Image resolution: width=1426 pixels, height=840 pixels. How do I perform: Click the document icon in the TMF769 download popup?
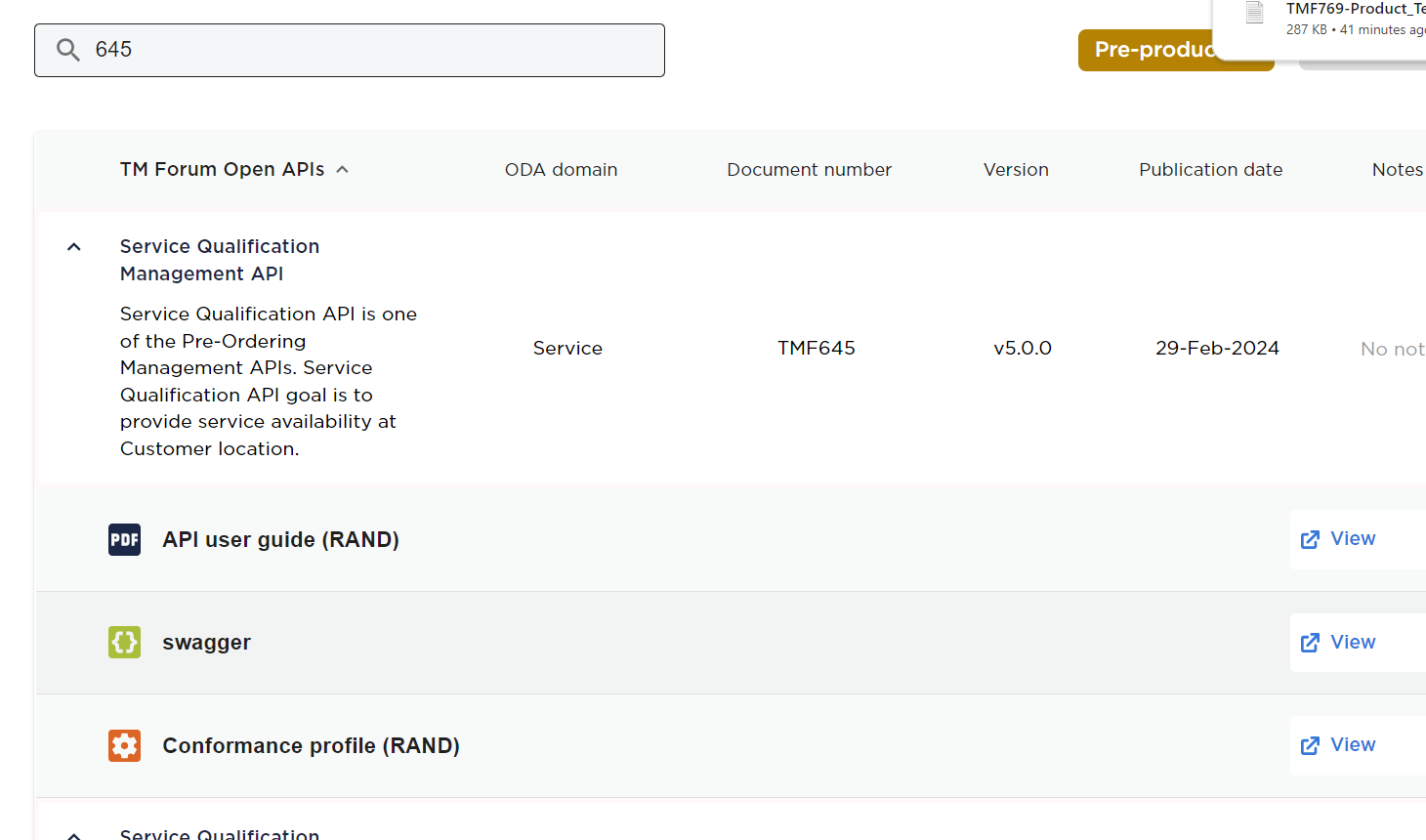coord(1255,14)
